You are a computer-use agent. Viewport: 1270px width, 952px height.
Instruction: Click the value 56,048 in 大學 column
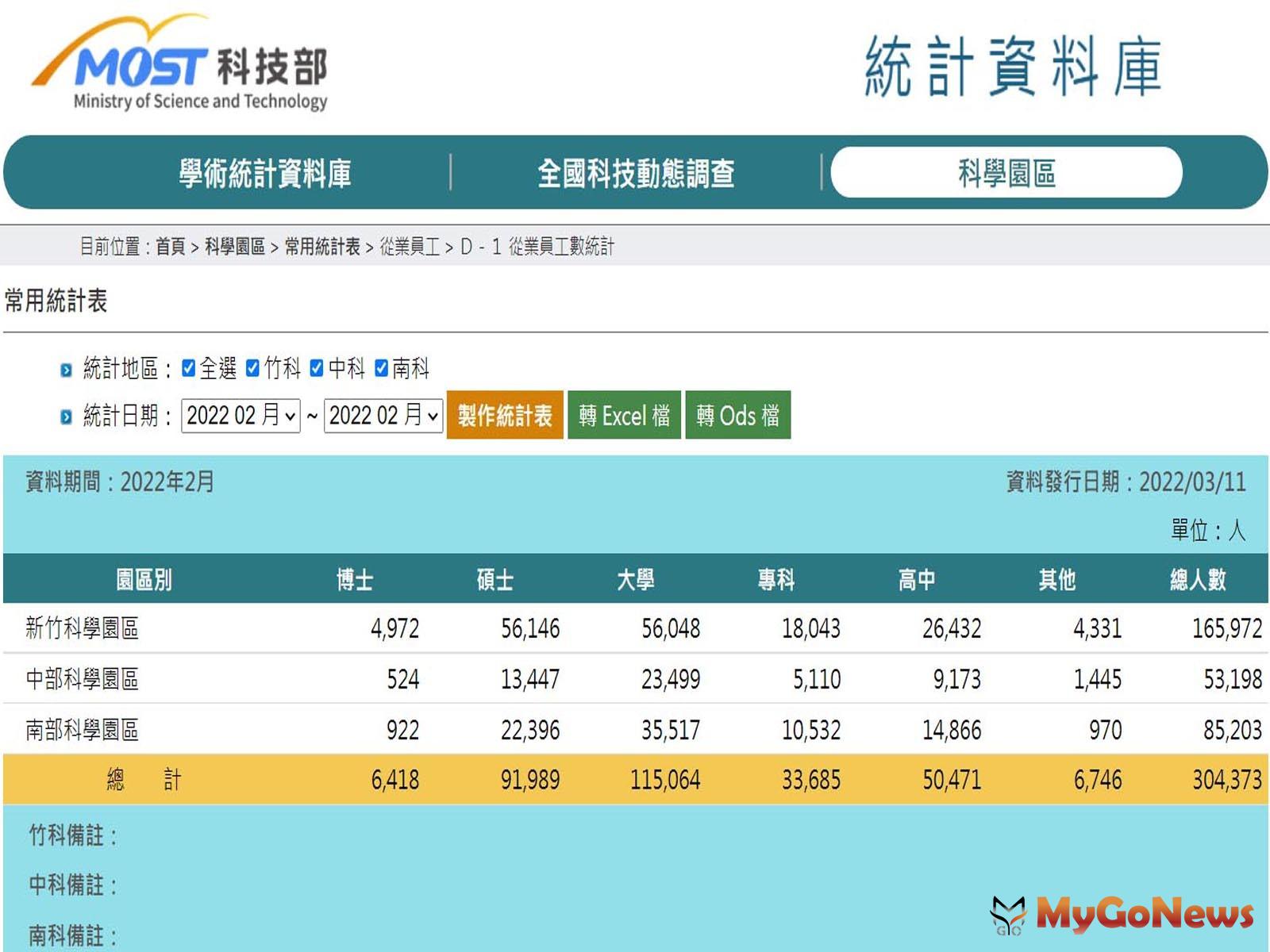[x=671, y=629]
